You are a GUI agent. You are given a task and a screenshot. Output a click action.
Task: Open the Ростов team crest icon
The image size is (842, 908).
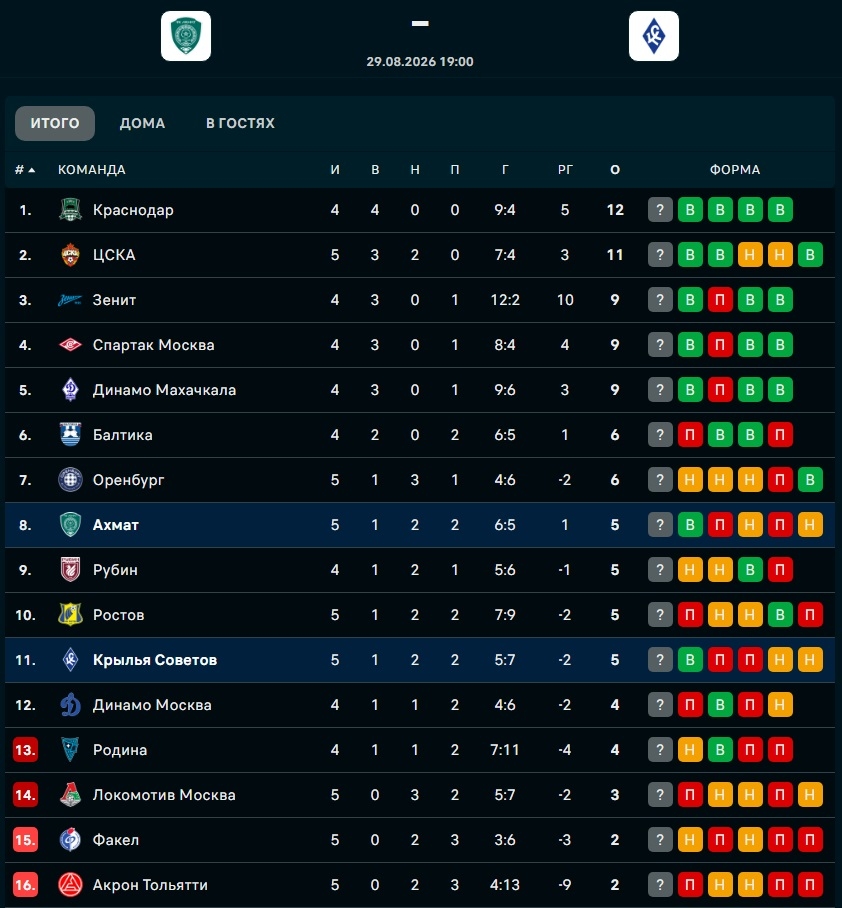click(70, 615)
